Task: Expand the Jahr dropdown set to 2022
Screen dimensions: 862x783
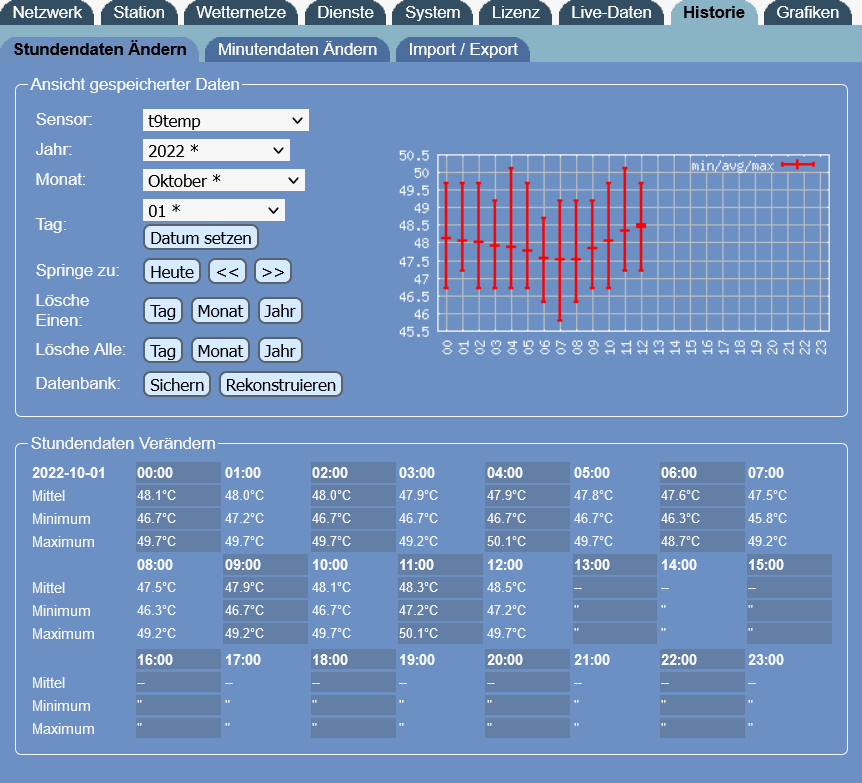Action: click(216, 151)
